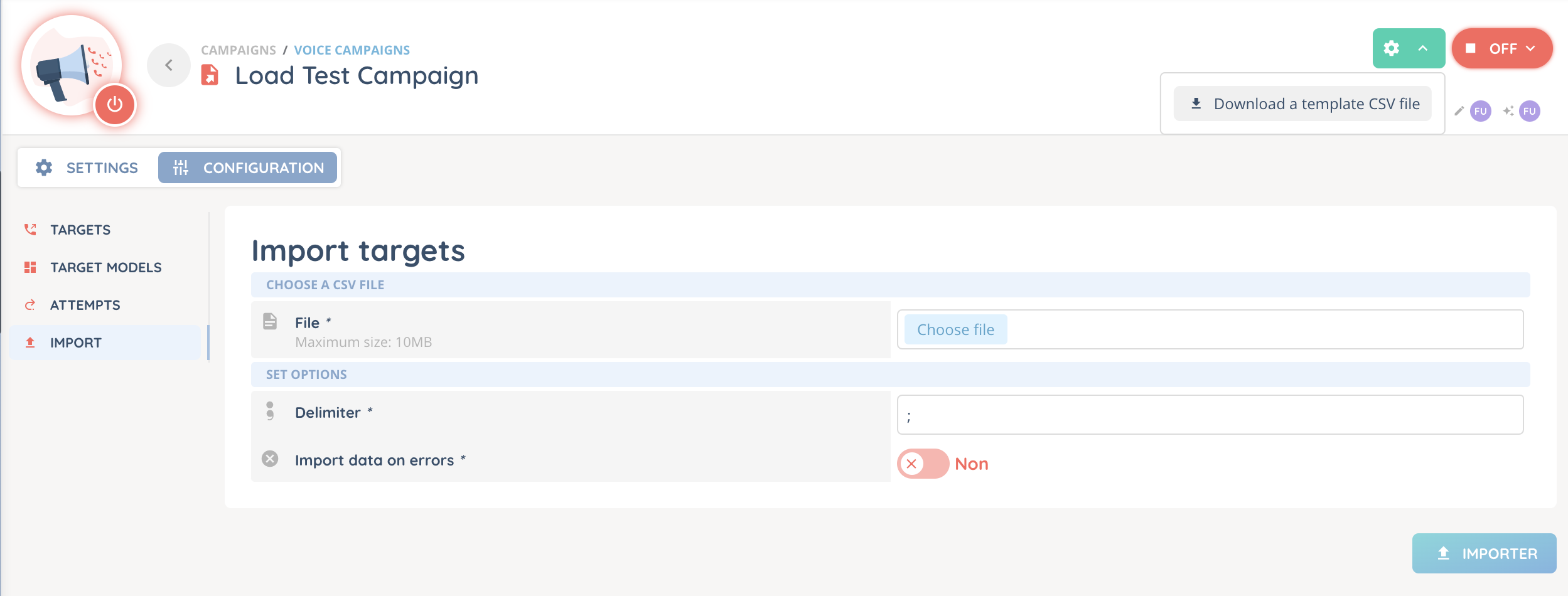Click the sparkle creator icon near avatars
The height and width of the screenshot is (596, 1568).
(1508, 111)
